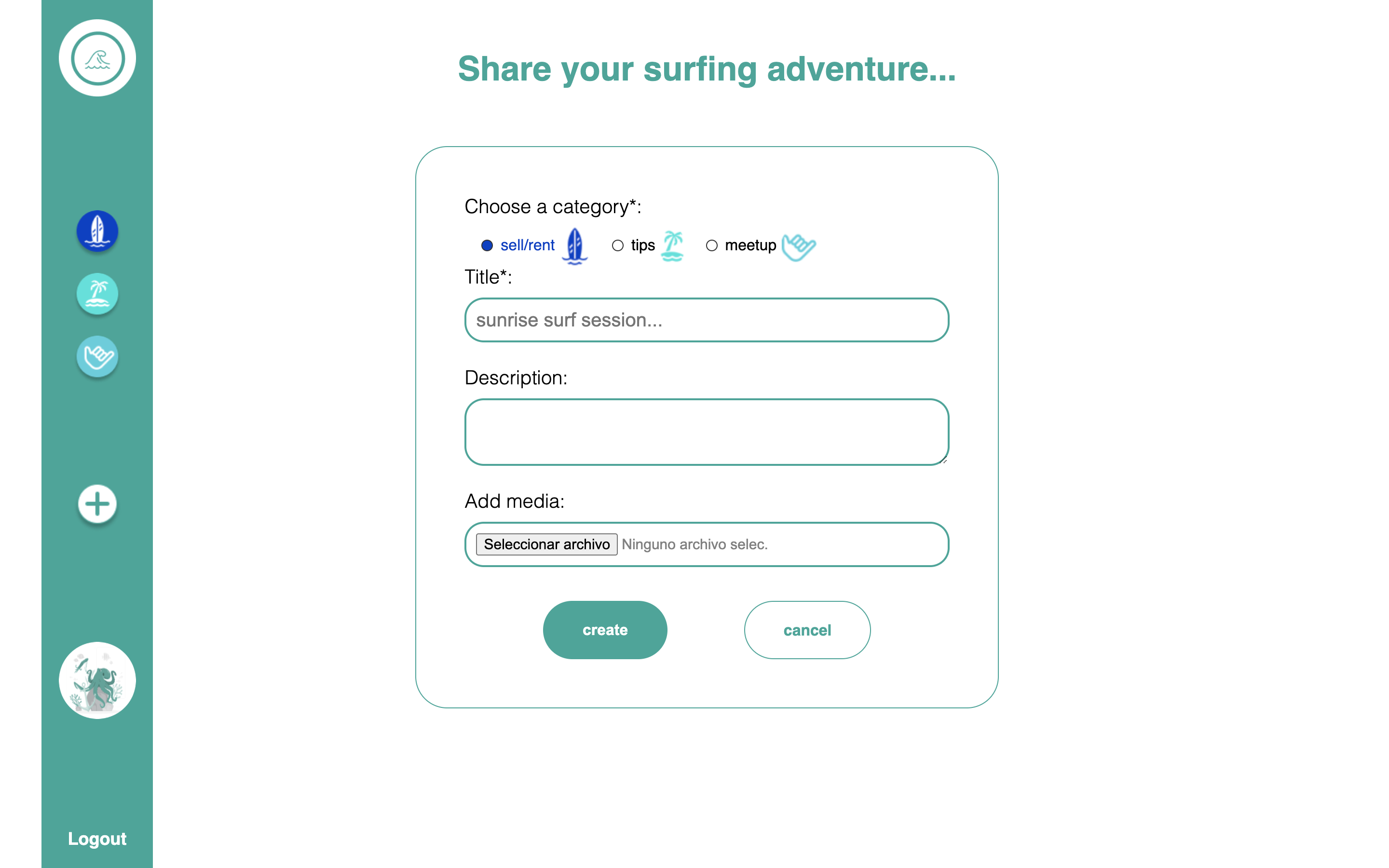This screenshot has height=868, width=1389.
Task: Select the sell/rent radio button
Action: (487, 246)
